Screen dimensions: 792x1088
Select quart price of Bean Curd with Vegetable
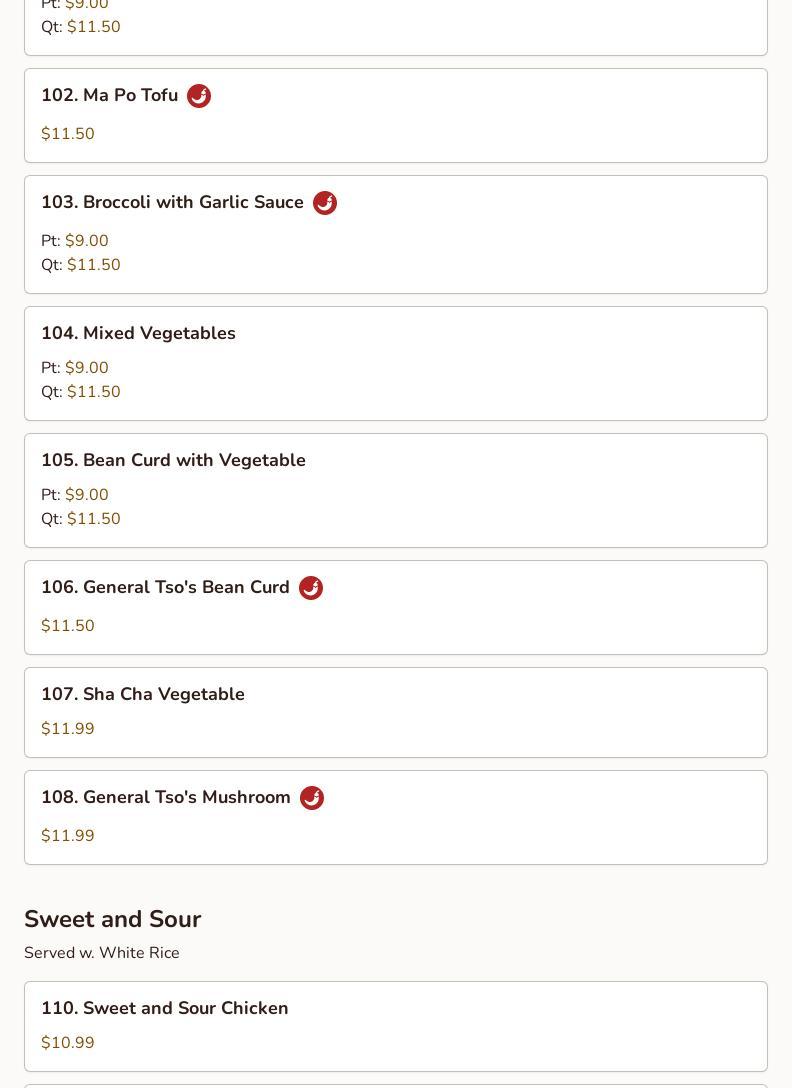click(93, 519)
